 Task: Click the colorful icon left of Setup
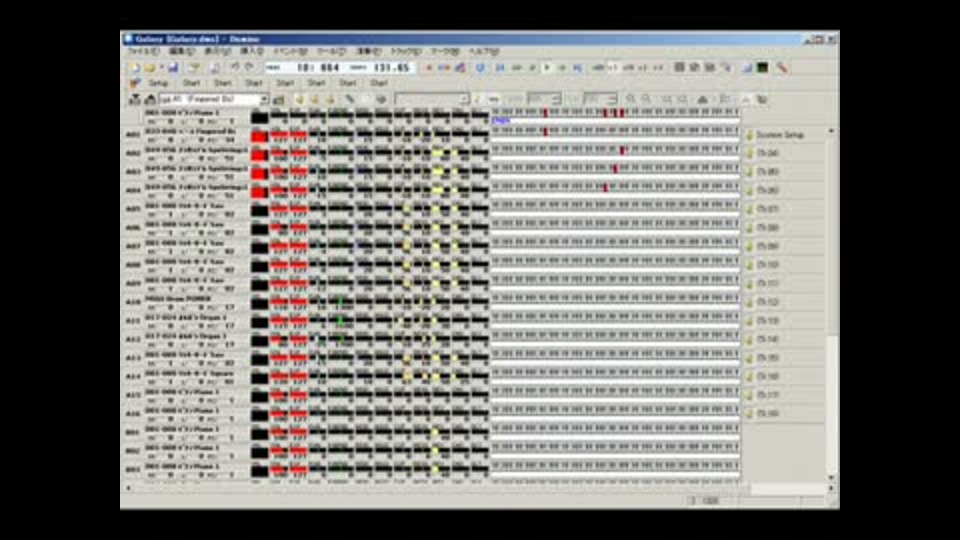(135, 83)
